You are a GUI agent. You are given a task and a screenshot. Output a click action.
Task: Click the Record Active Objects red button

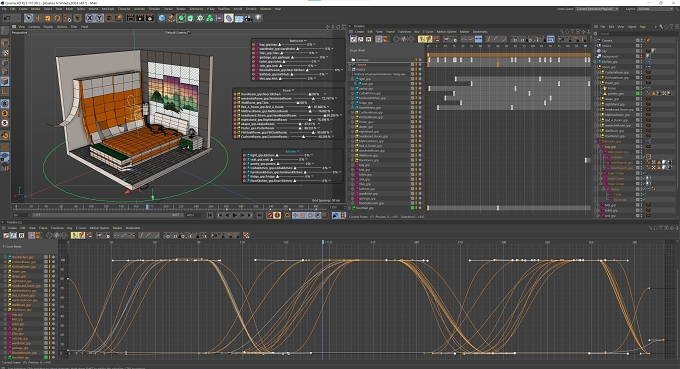[270, 215]
